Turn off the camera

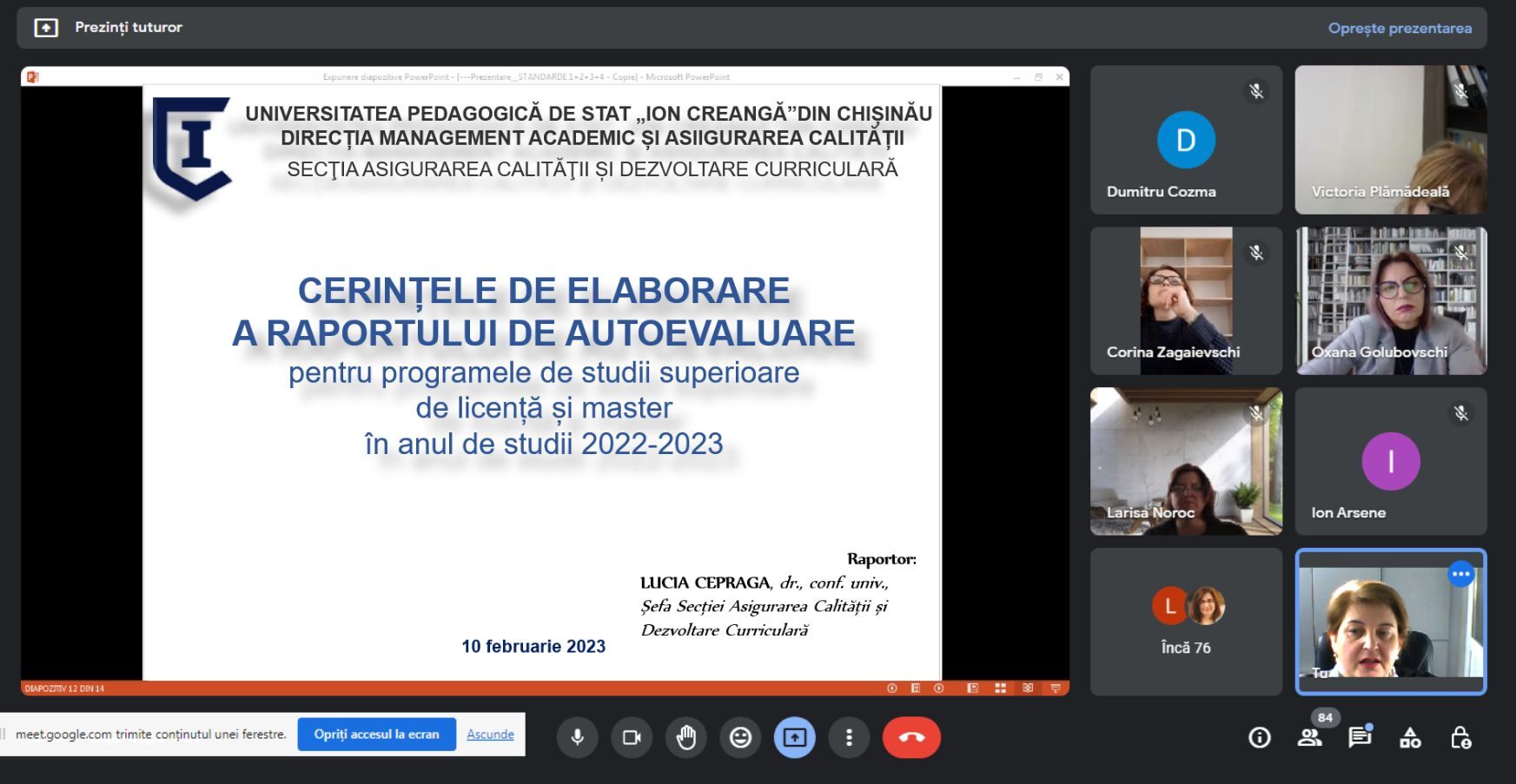click(x=632, y=737)
